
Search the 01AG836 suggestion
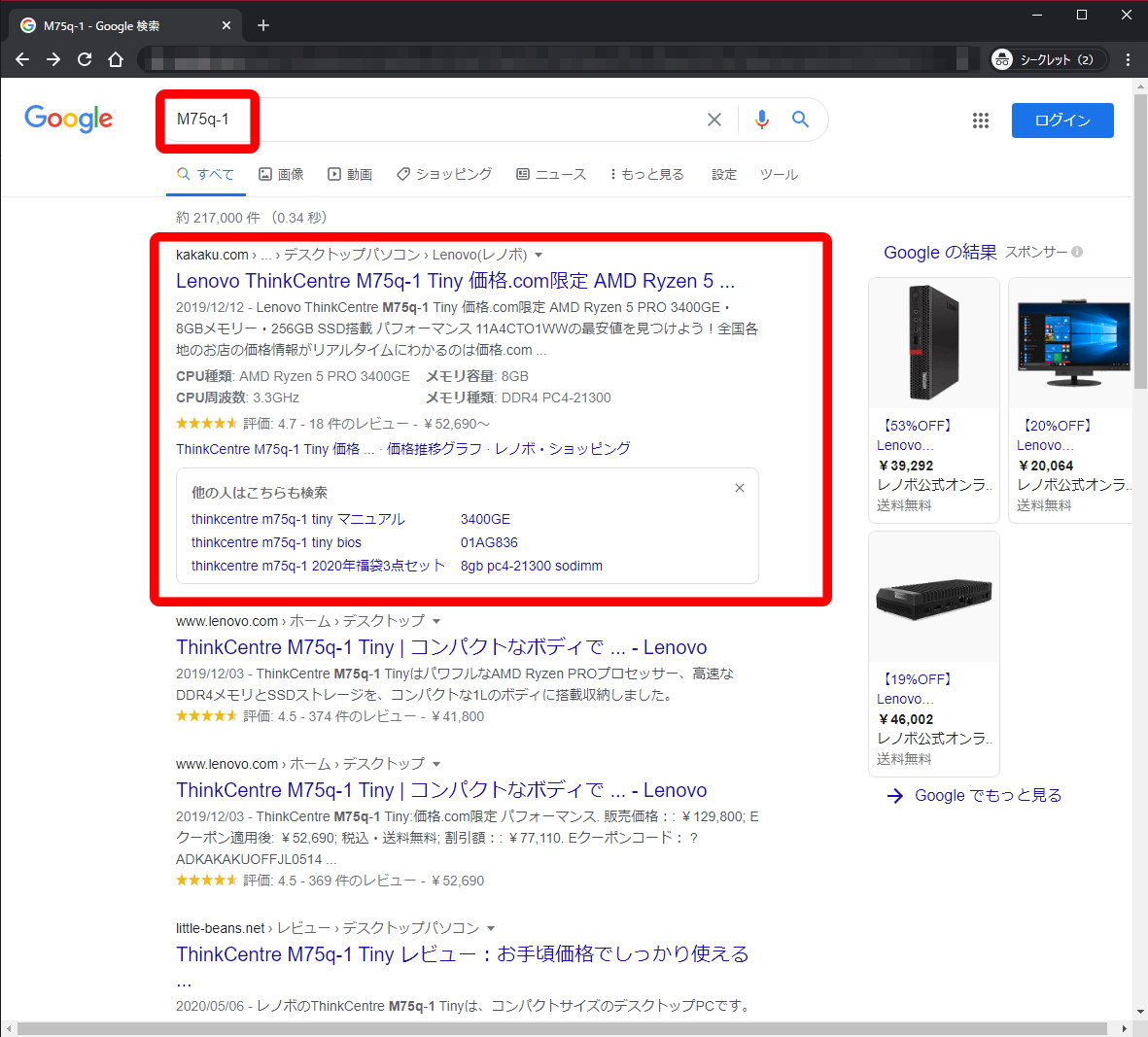click(x=489, y=542)
